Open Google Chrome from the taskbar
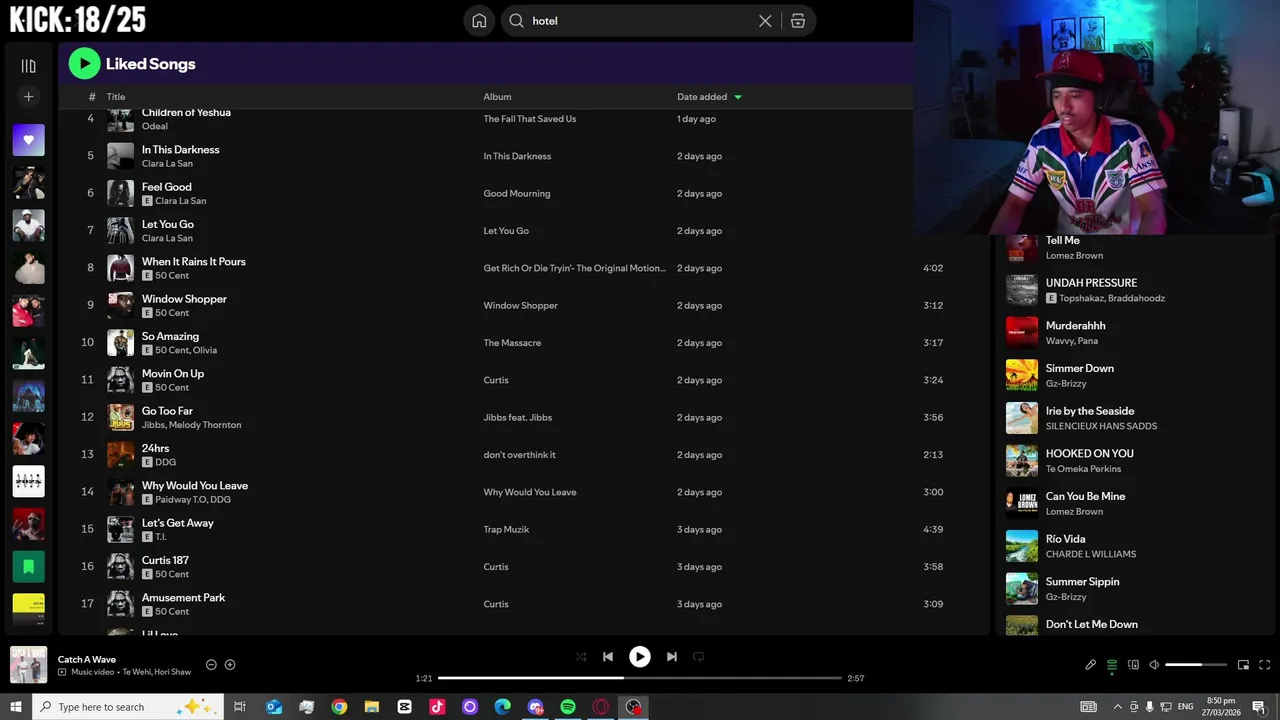This screenshot has height=720, width=1280. [x=339, y=707]
